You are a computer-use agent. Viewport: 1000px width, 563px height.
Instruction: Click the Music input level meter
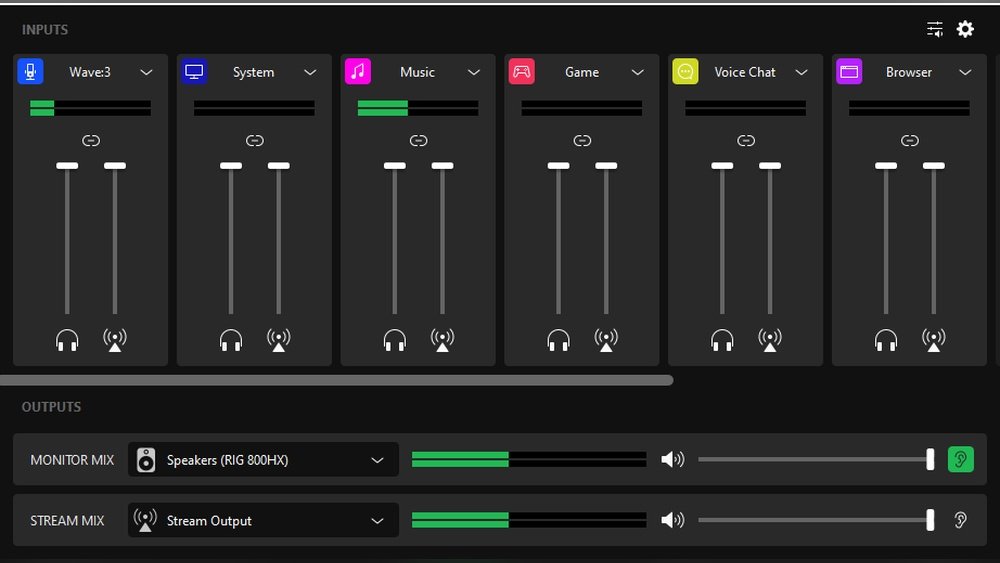[x=418, y=108]
